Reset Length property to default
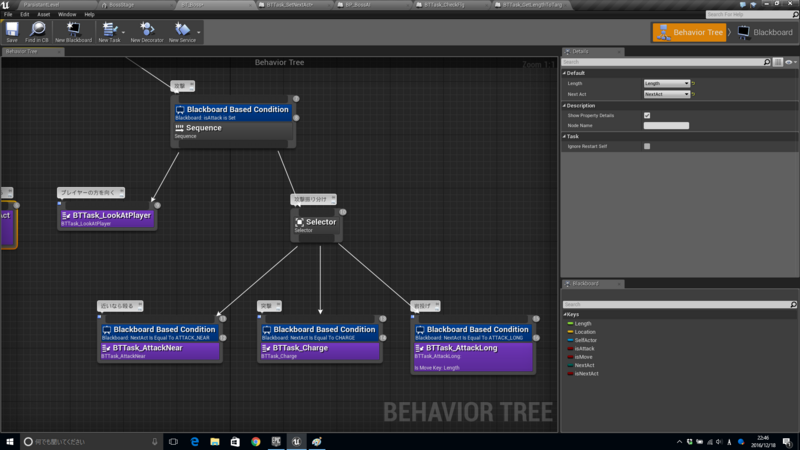 coord(693,83)
